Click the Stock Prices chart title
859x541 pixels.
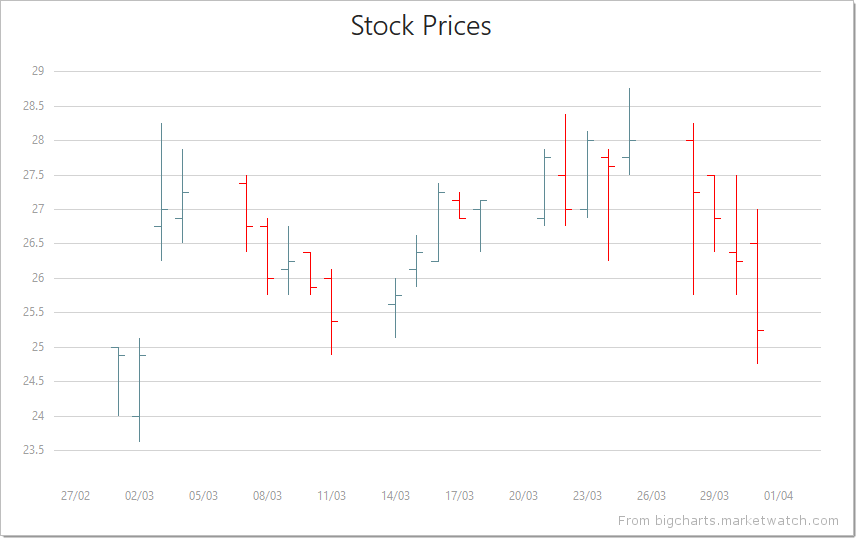[421, 26]
